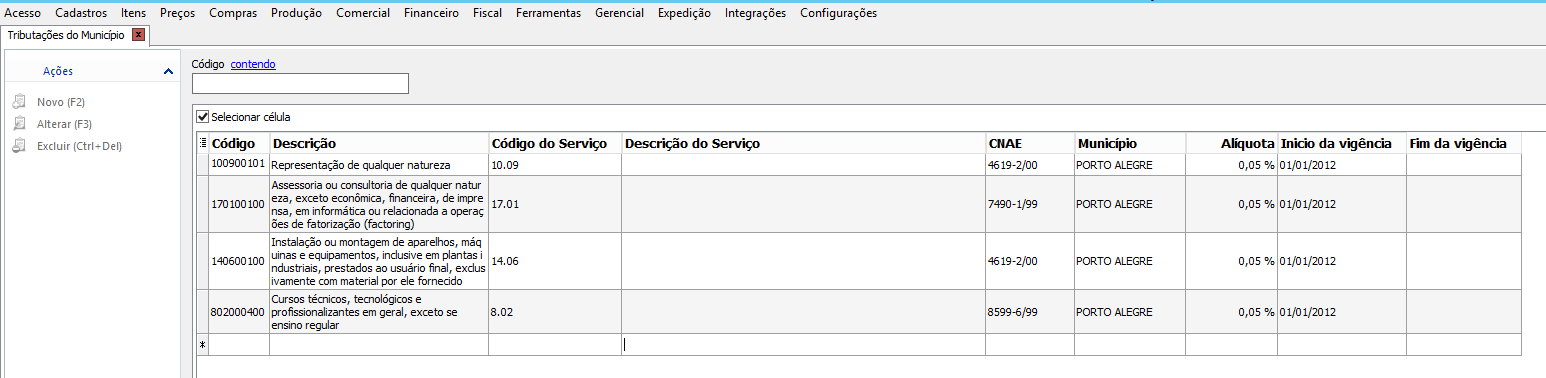Viewport: 1546px width, 378px height.
Task: Click the Alterar (F3) edit icon
Action: click(18, 124)
